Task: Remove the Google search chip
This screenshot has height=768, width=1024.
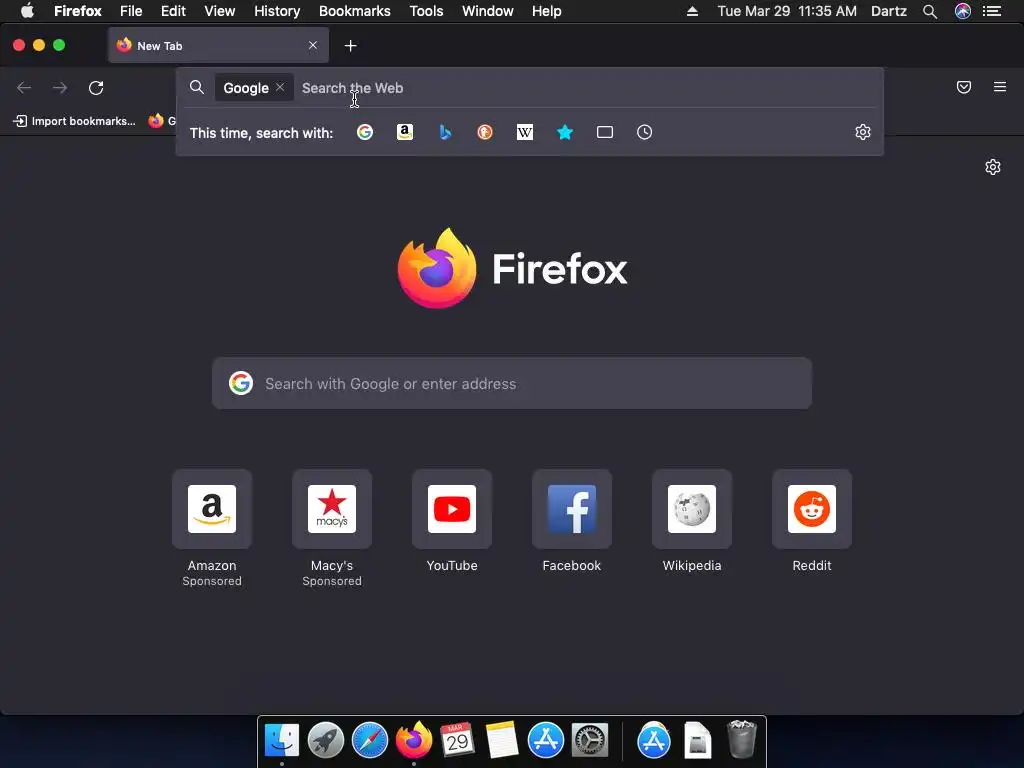Action: tap(280, 88)
